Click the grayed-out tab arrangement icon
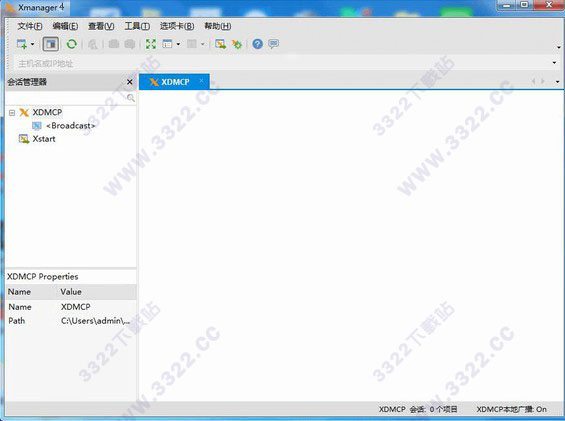 point(192,44)
